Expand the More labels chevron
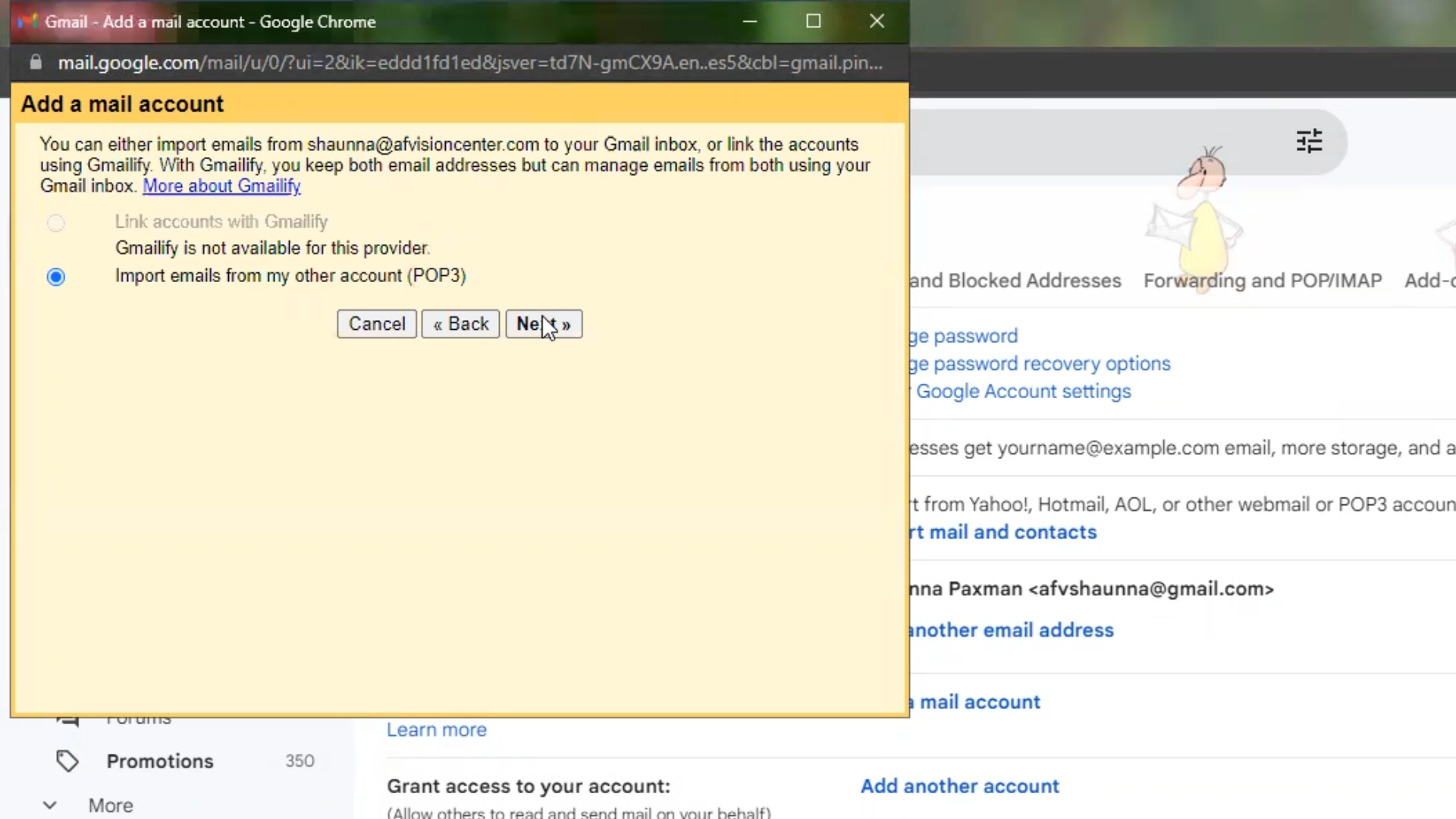This screenshot has height=819, width=1456. coord(49,805)
